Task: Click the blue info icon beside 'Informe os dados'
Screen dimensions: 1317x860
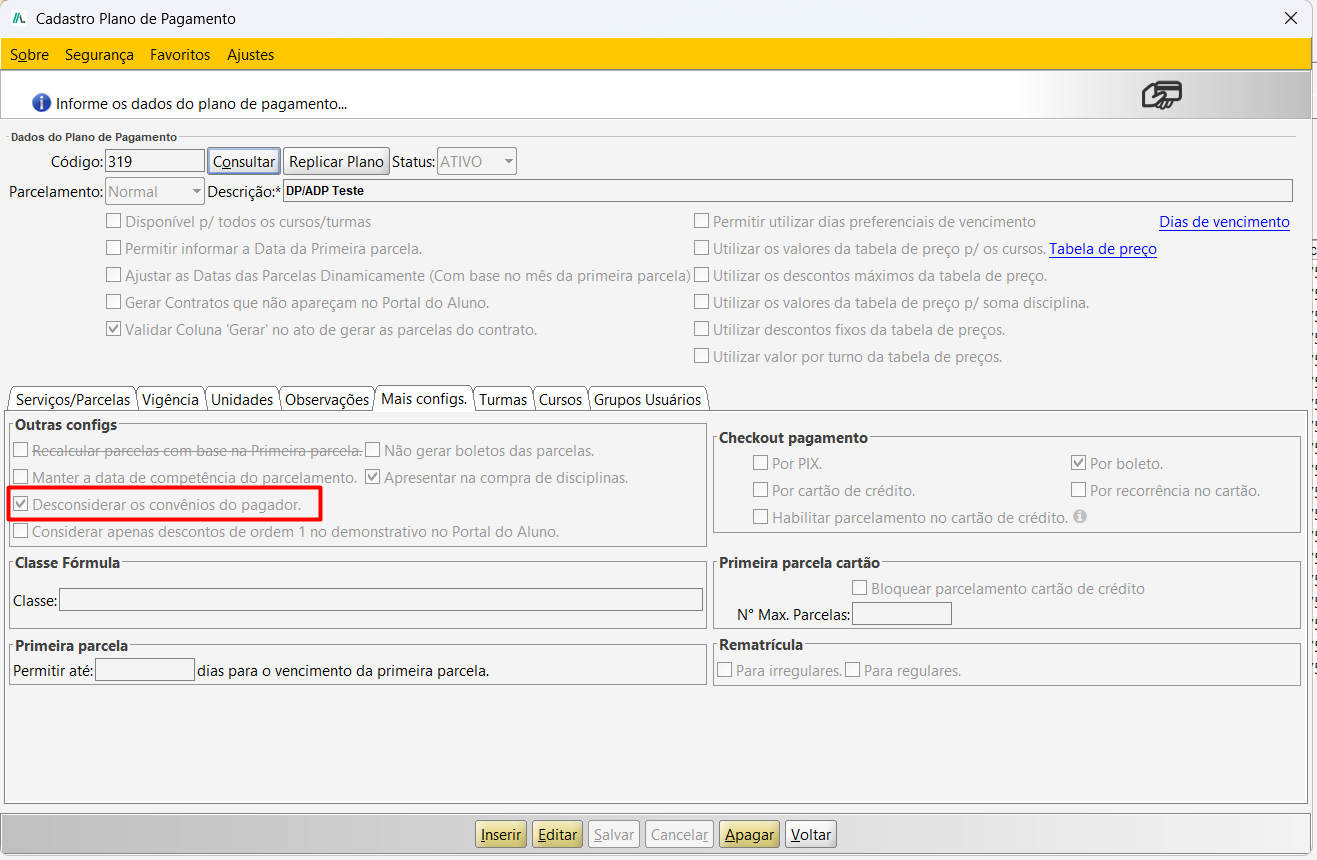Action: 41,103
